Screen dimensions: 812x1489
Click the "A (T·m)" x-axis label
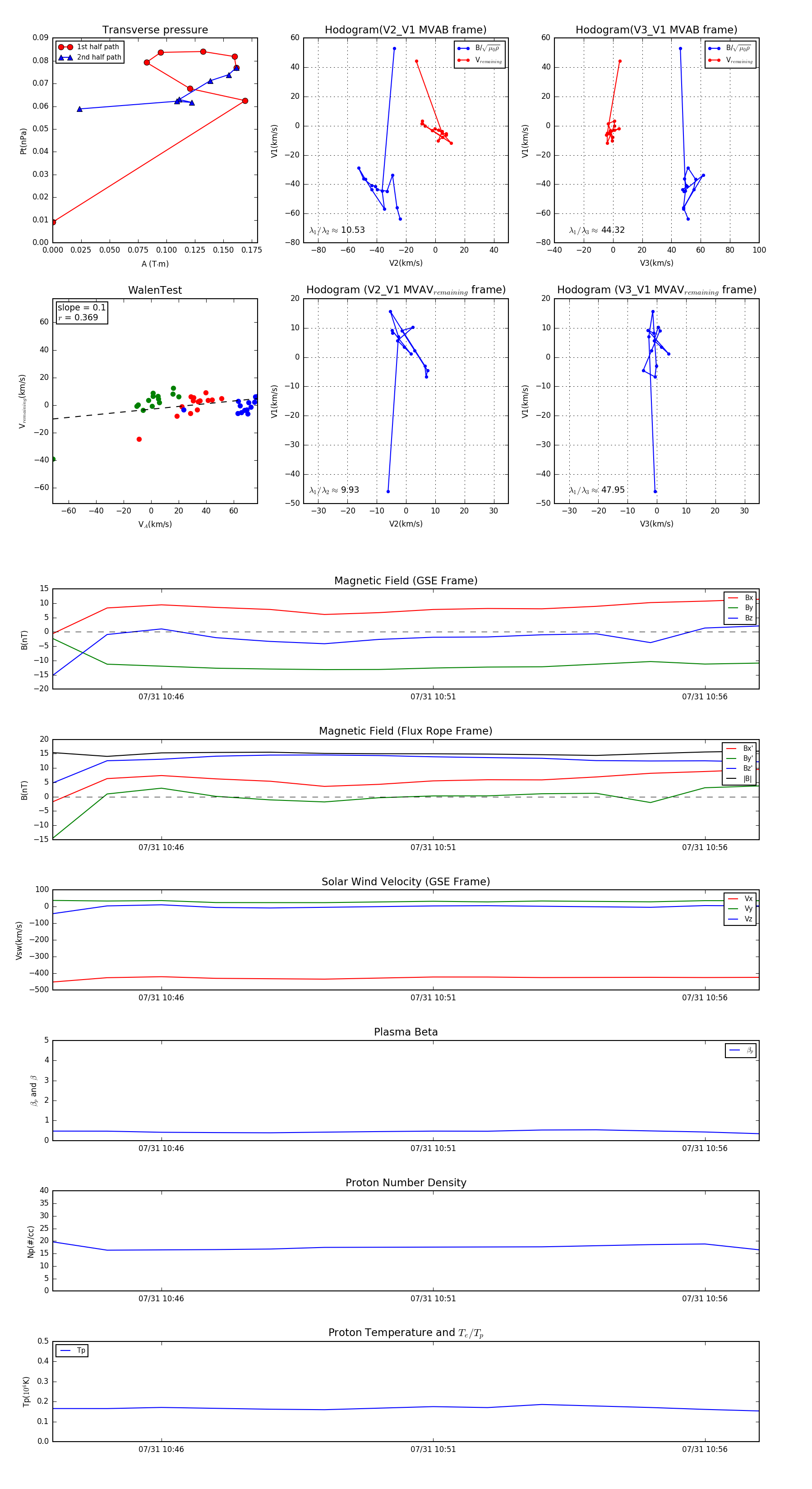tap(155, 264)
